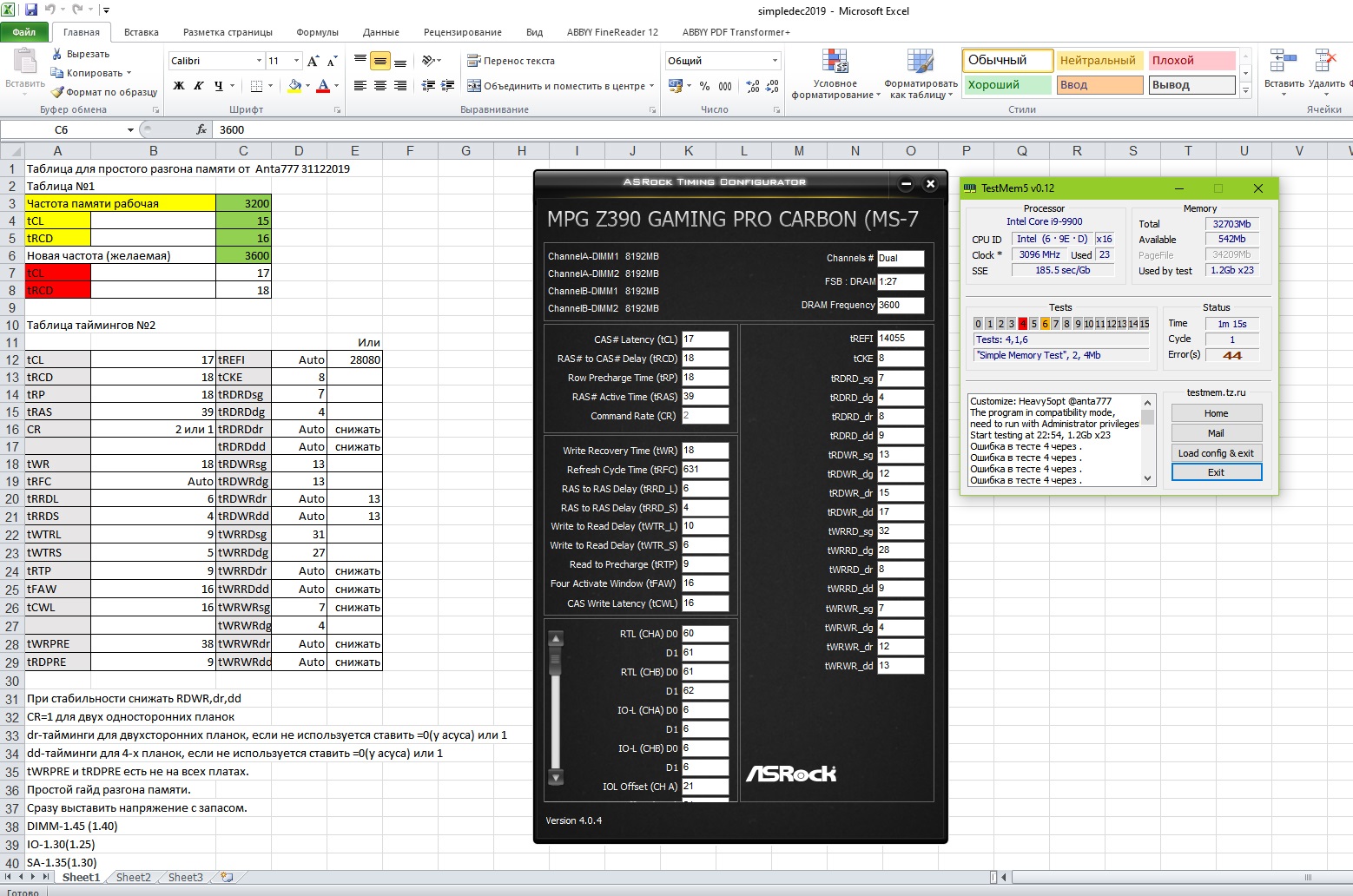Click the accounting currency format icon

[676, 86]
